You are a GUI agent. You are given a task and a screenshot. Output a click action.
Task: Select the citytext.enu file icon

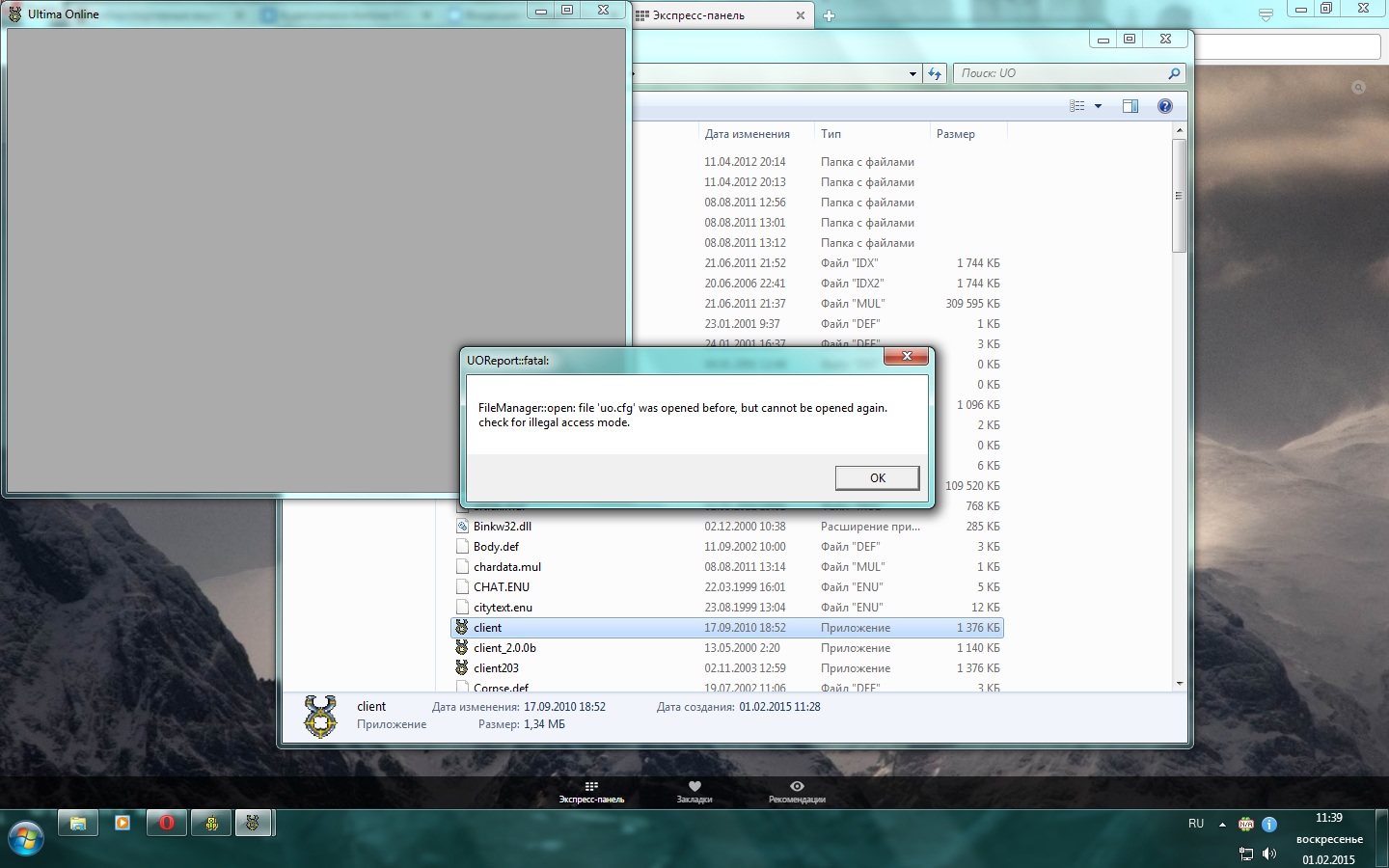[462, 607]
